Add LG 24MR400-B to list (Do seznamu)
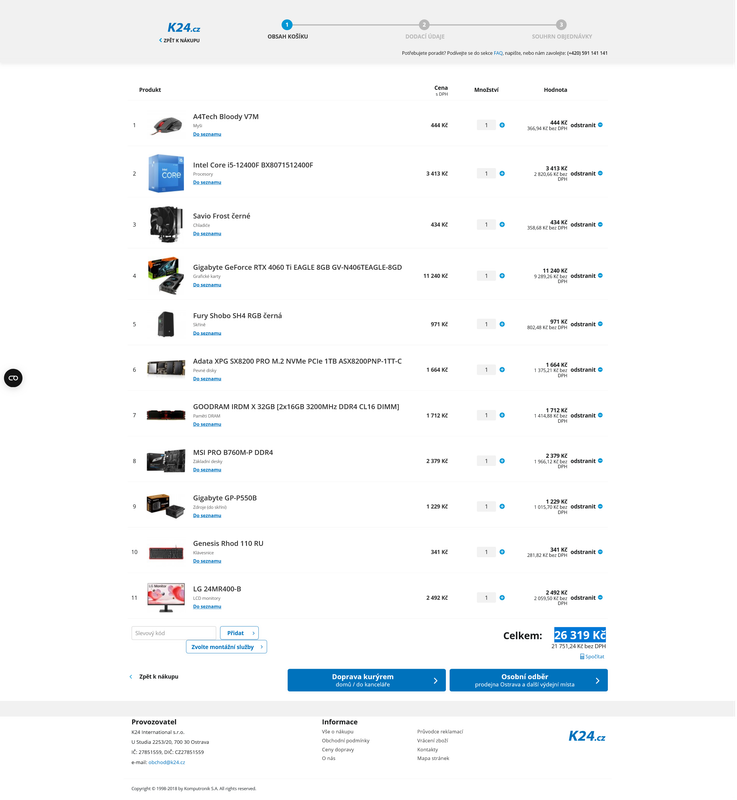This screenshot has height=800, width=737. 208,607
